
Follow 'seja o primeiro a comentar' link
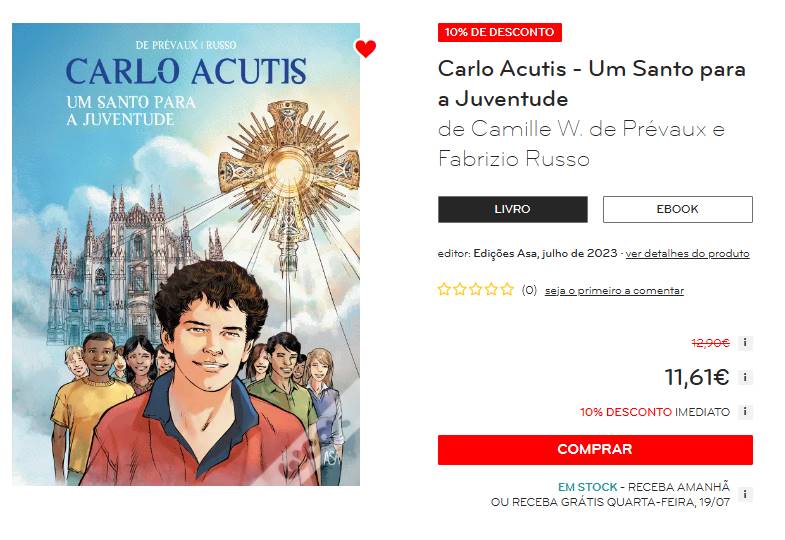[614, 291]
